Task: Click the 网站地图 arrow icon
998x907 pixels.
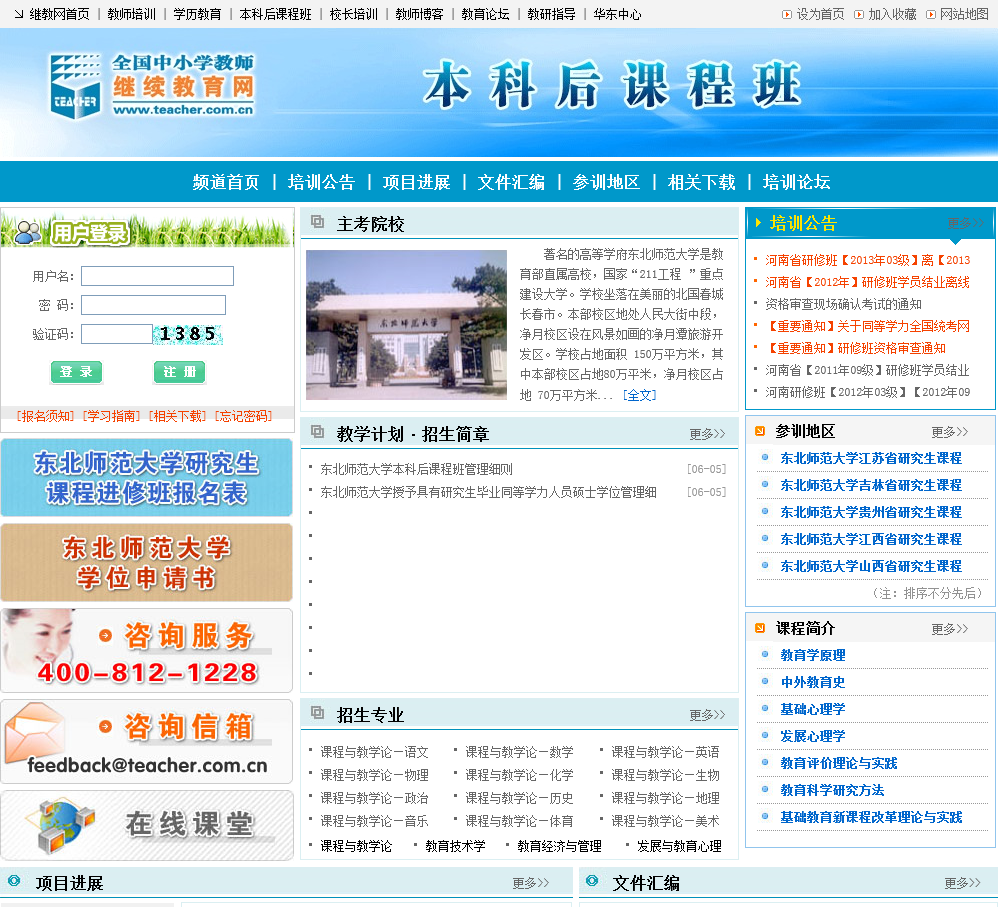Action: pos(931,14)
